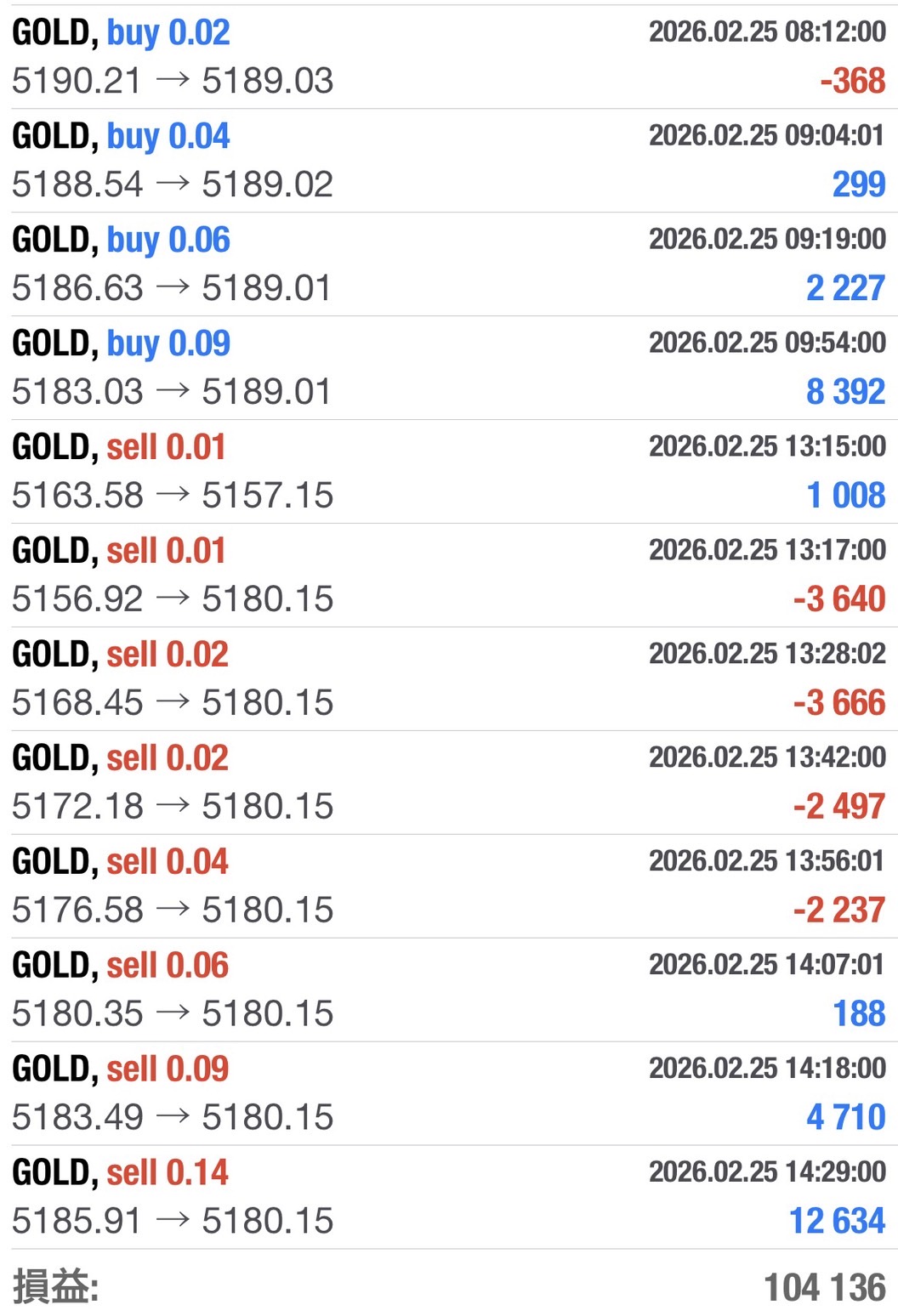
Task: Tap the GOLD sell 0.14 trade title
Action: pyautogui.click(x=120, y=1174)
